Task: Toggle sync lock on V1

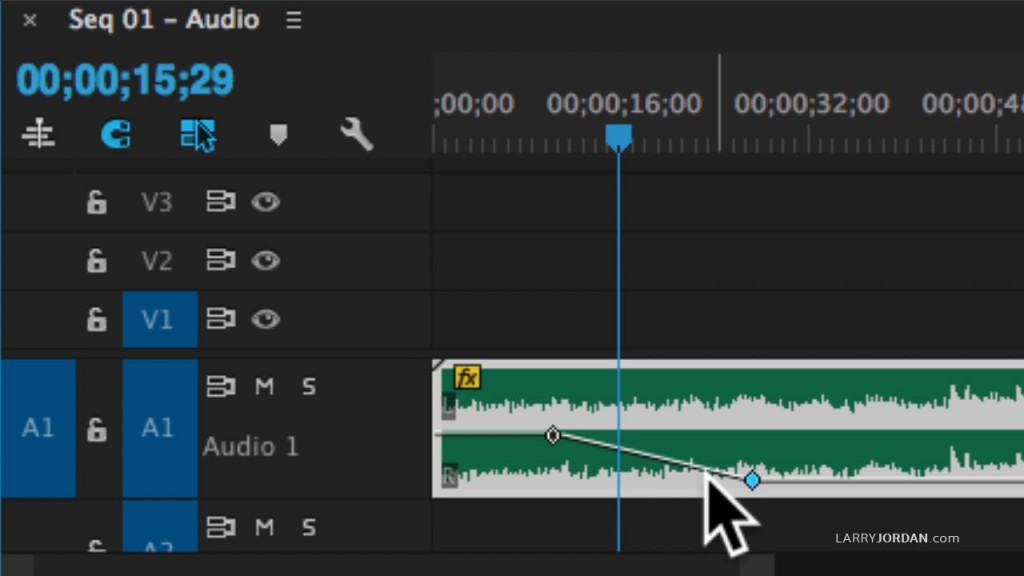Action: point(221,319)
